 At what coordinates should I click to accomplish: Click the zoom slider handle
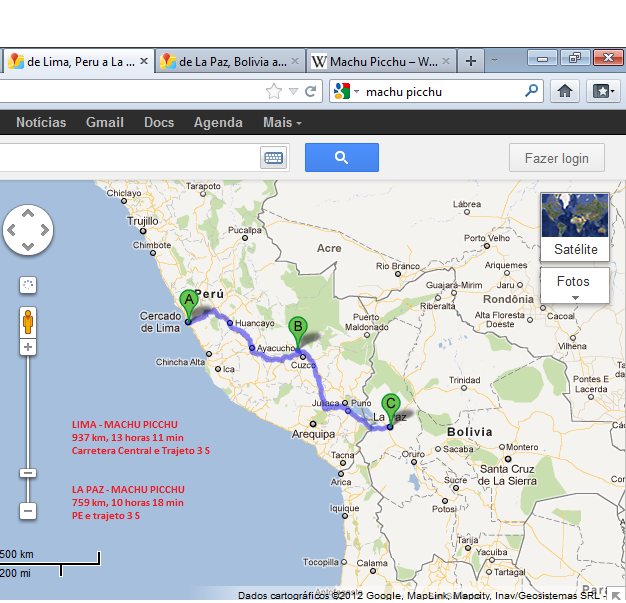coord(28,473)
